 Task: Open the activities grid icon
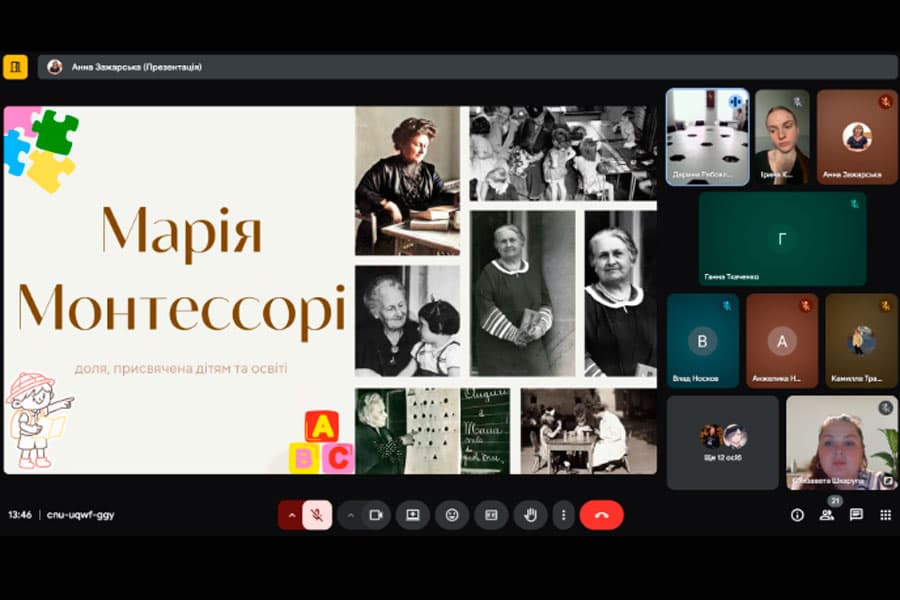click(886, 515)
